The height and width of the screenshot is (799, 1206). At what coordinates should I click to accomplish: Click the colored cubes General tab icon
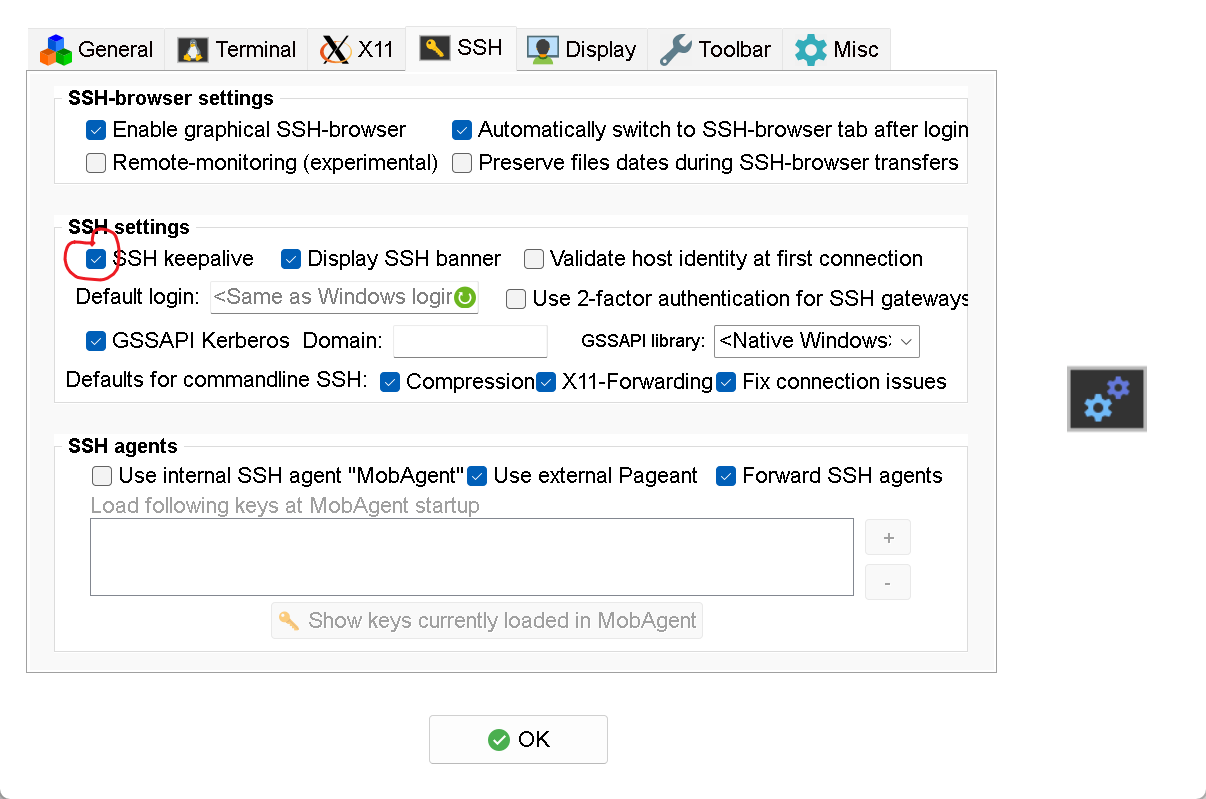[55, 49]
